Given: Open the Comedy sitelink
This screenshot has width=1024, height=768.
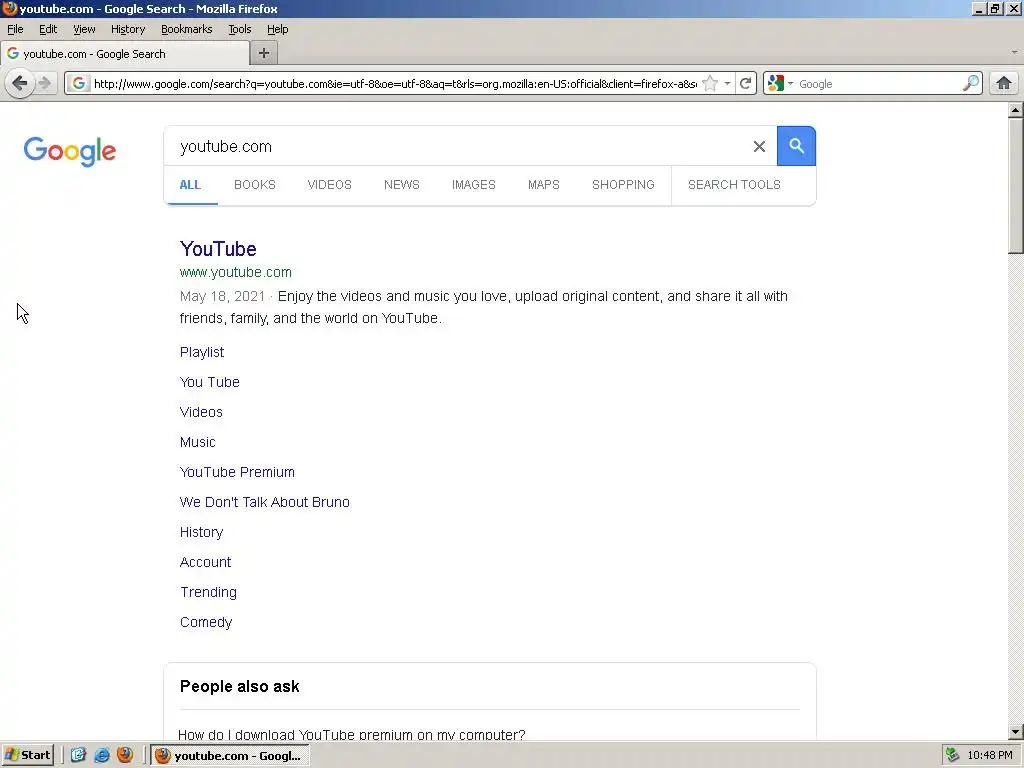Looking at the screenshot, I should coord(206,622).
